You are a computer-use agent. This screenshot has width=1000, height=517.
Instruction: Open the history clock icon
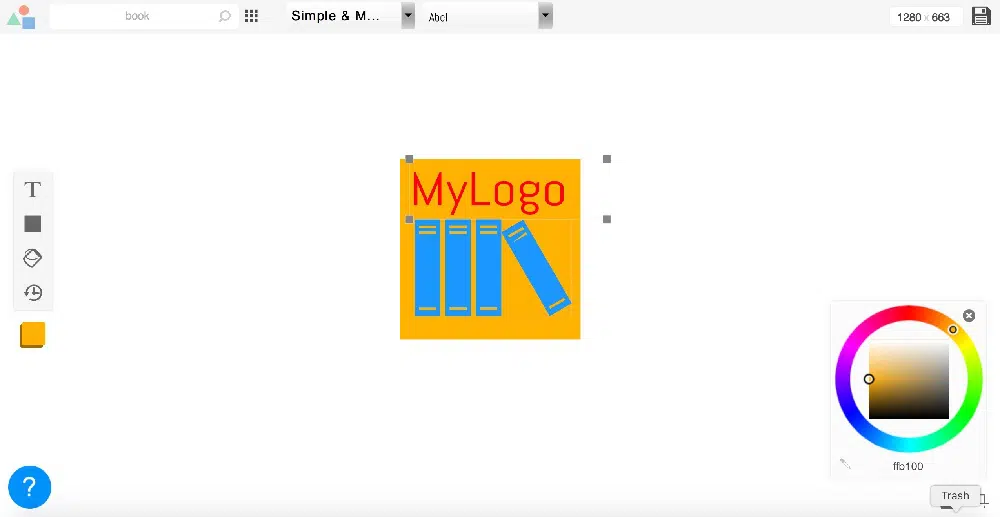click(33, 293)
